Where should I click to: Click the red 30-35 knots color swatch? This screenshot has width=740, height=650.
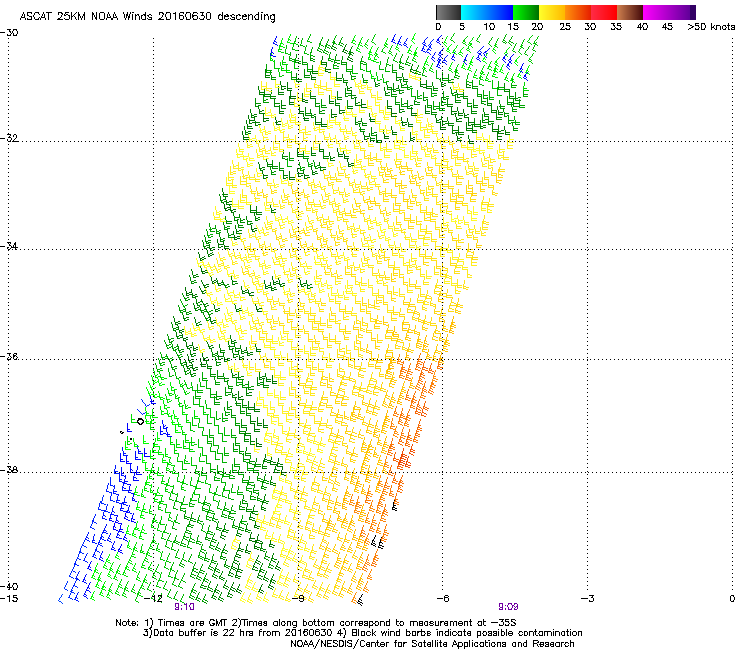(x=604, y=12)
